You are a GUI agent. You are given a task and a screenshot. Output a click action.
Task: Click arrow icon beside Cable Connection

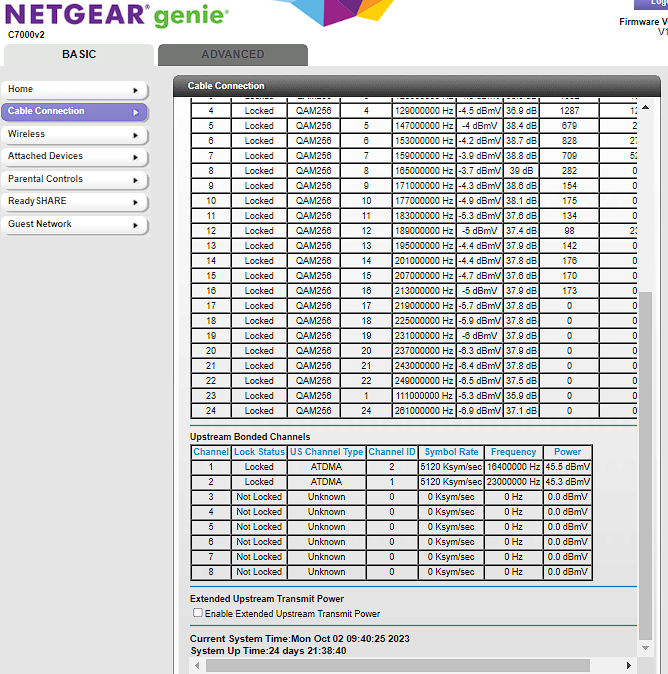(x=135, y=112)
